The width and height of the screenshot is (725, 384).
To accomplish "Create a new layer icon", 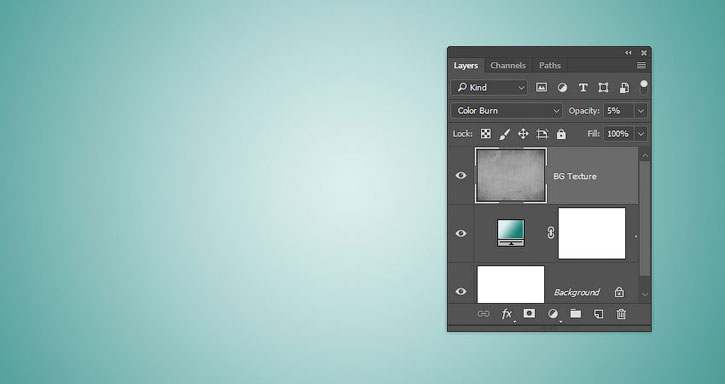I will pyautogui.click(x=598, y=314).
